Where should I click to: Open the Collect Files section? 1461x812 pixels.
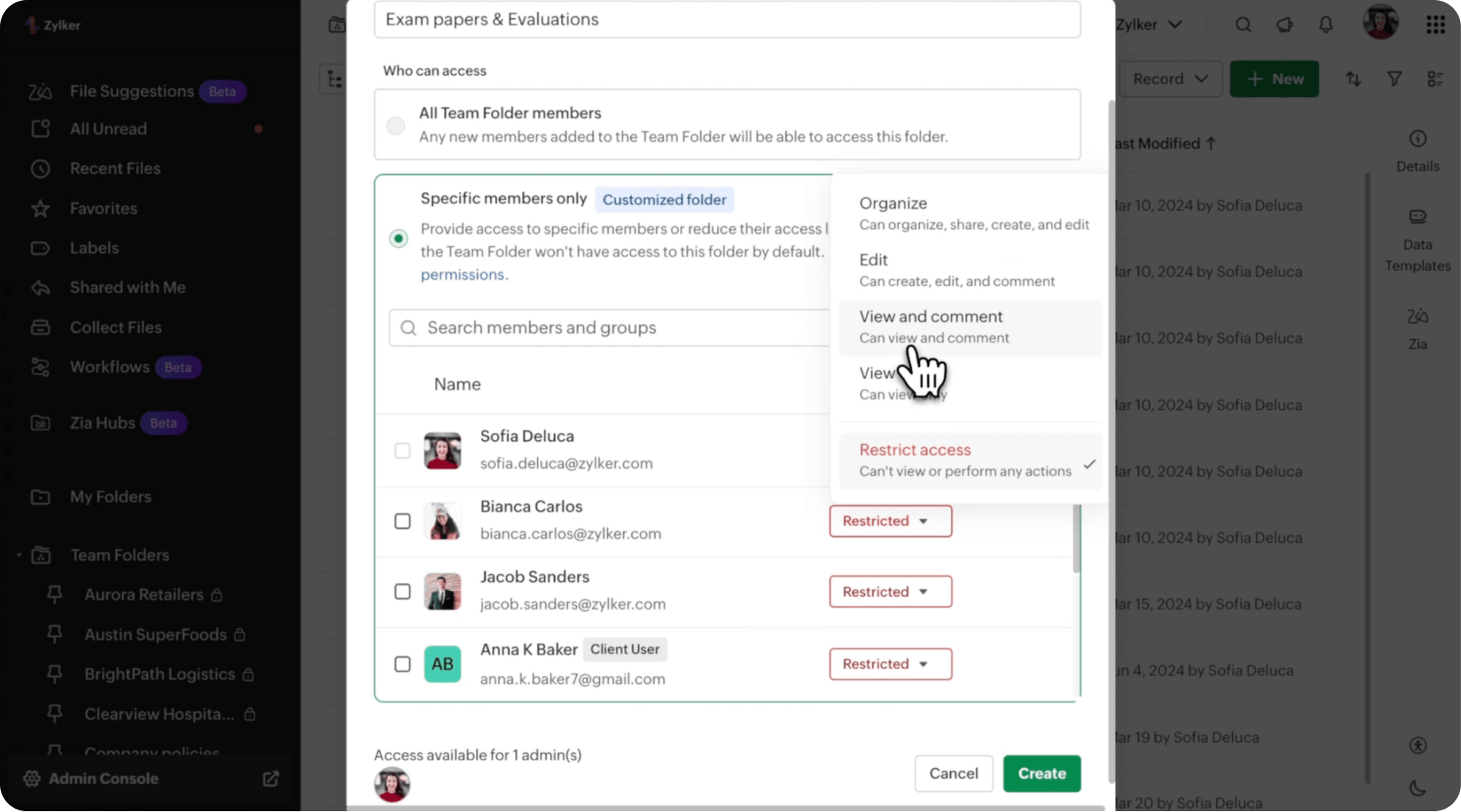pyautogui.click(x=115, y=327)
